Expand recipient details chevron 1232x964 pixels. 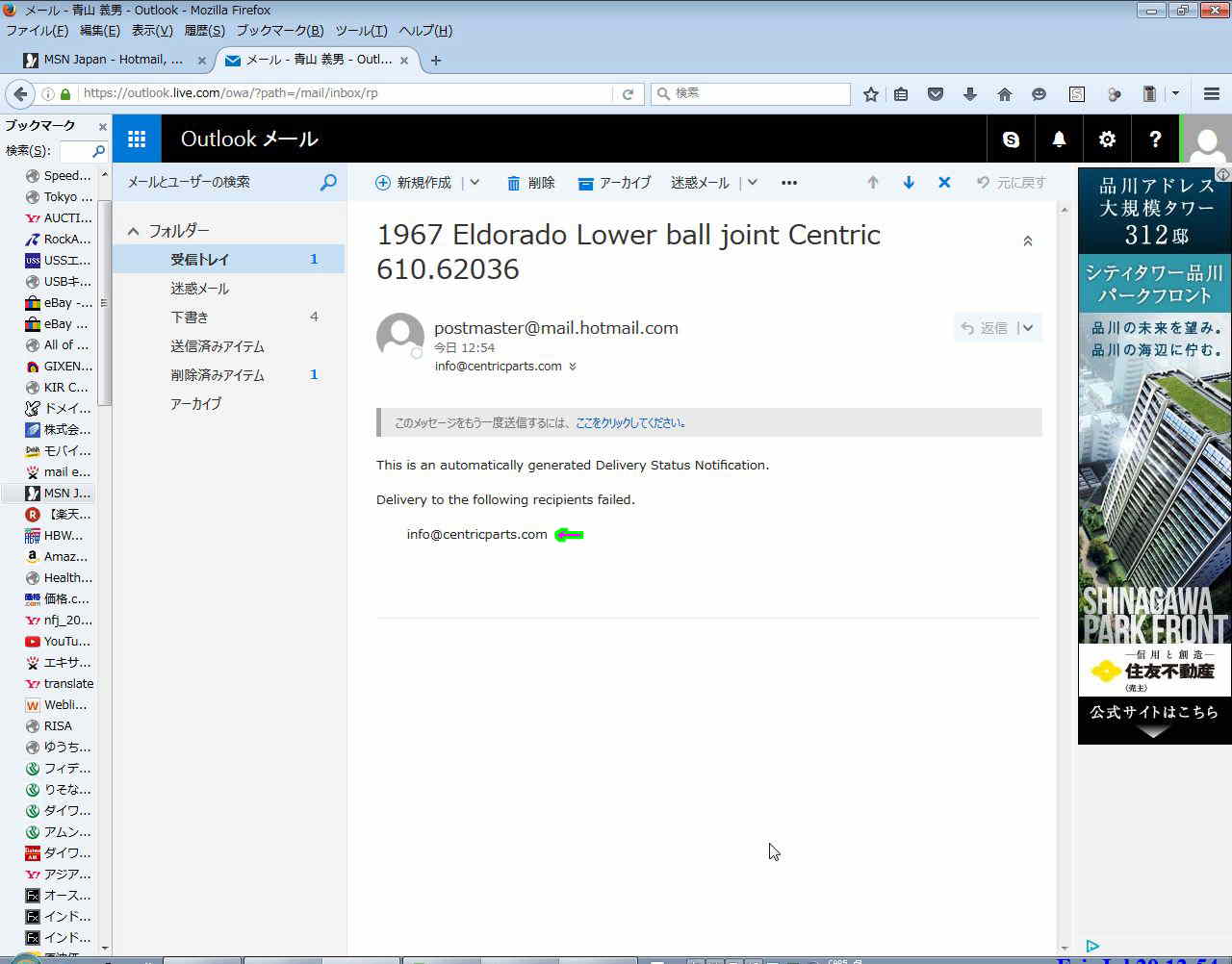[573, 367]
